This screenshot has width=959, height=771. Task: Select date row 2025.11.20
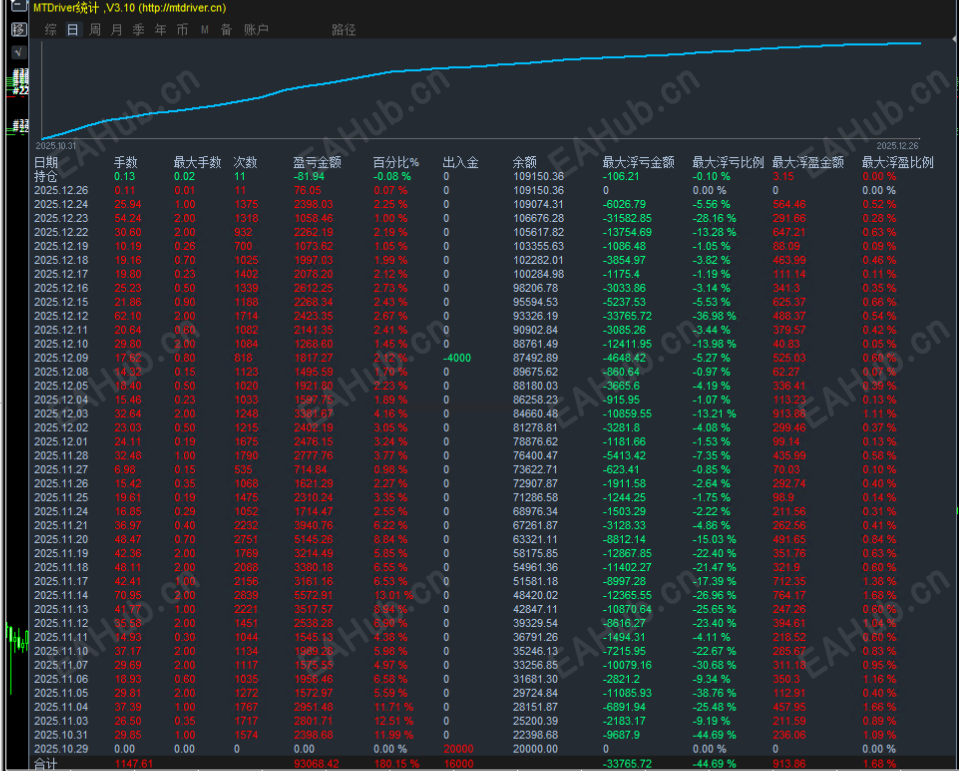(x=61, y=539)
